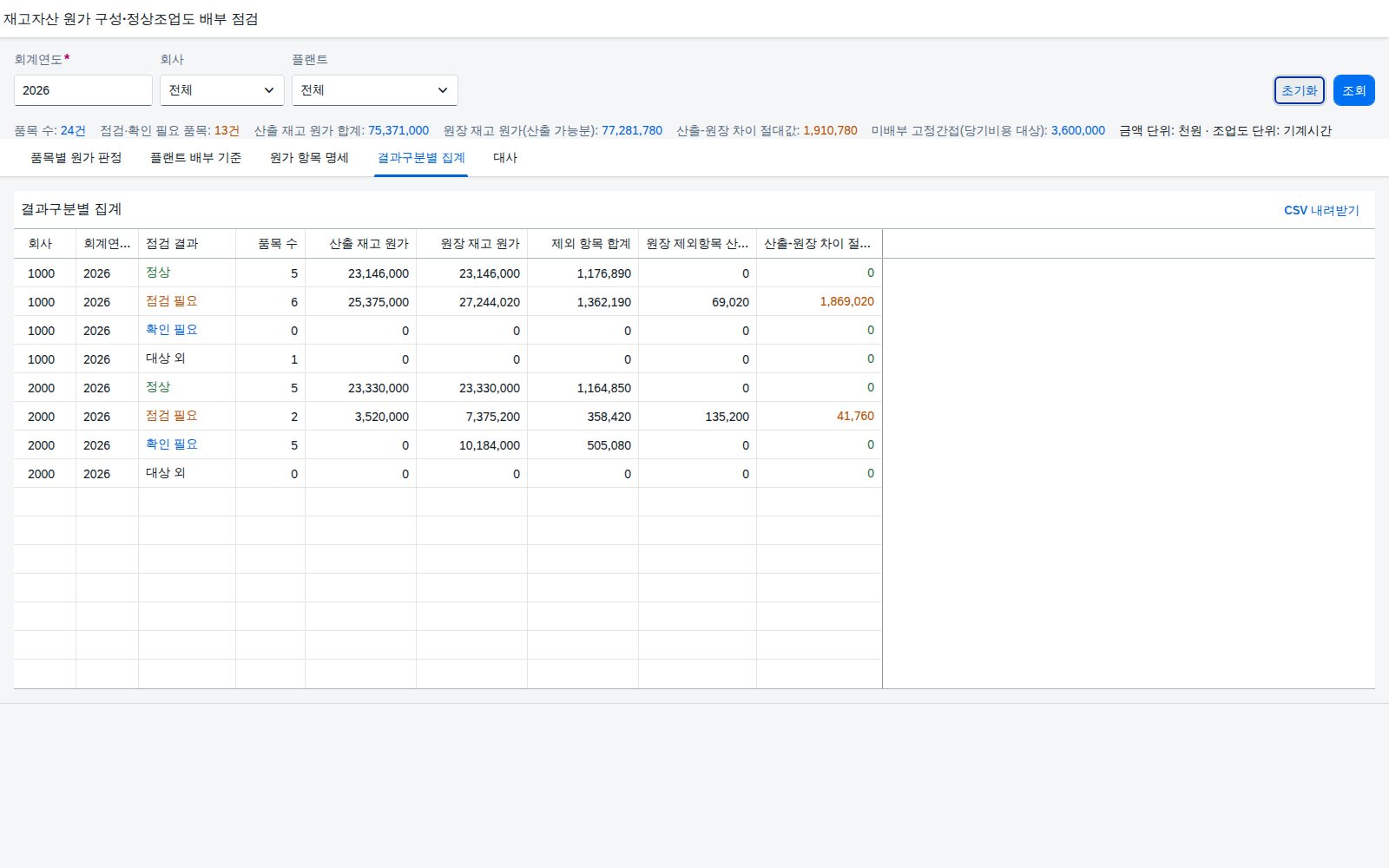Select 점검 필요 cell for company 1000
Viewport: 1389px width, 868px height.
click(x=187, y=301)
